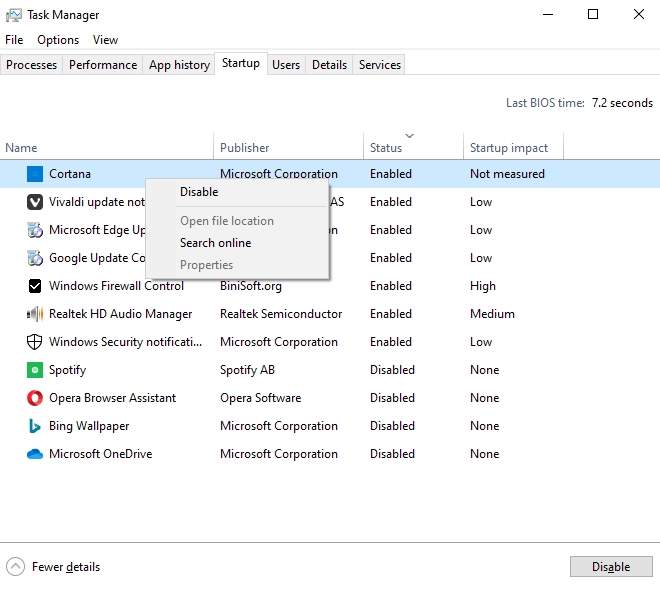Click the Bing Wallpaper icon
Screen dimensions: 660x590
coord(35,426)
